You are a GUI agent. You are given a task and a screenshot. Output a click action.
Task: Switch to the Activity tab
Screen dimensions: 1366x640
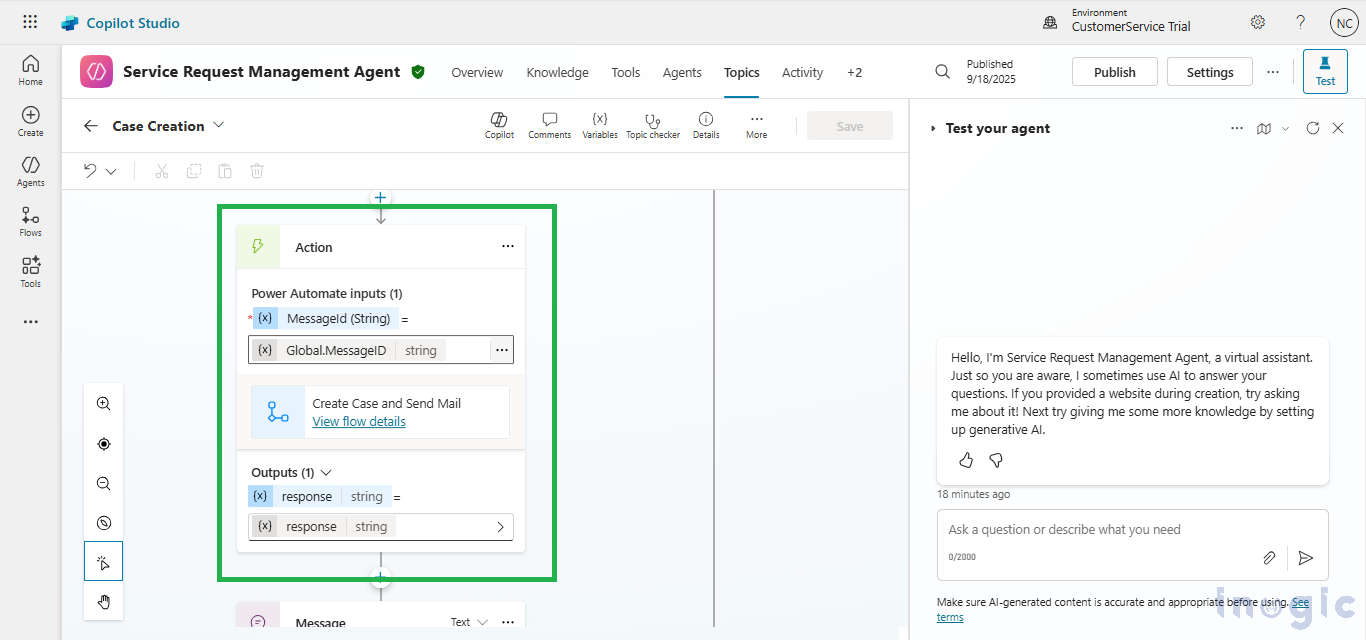(x=802, y=72)
